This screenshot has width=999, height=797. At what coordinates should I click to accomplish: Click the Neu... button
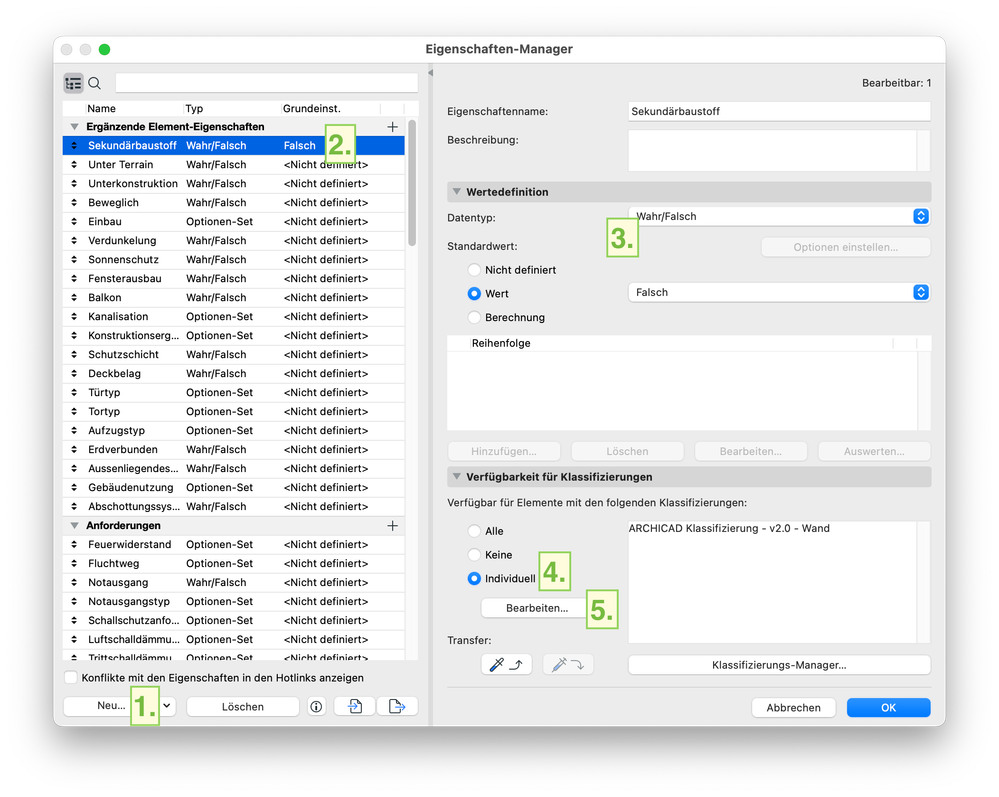(111, 706)
